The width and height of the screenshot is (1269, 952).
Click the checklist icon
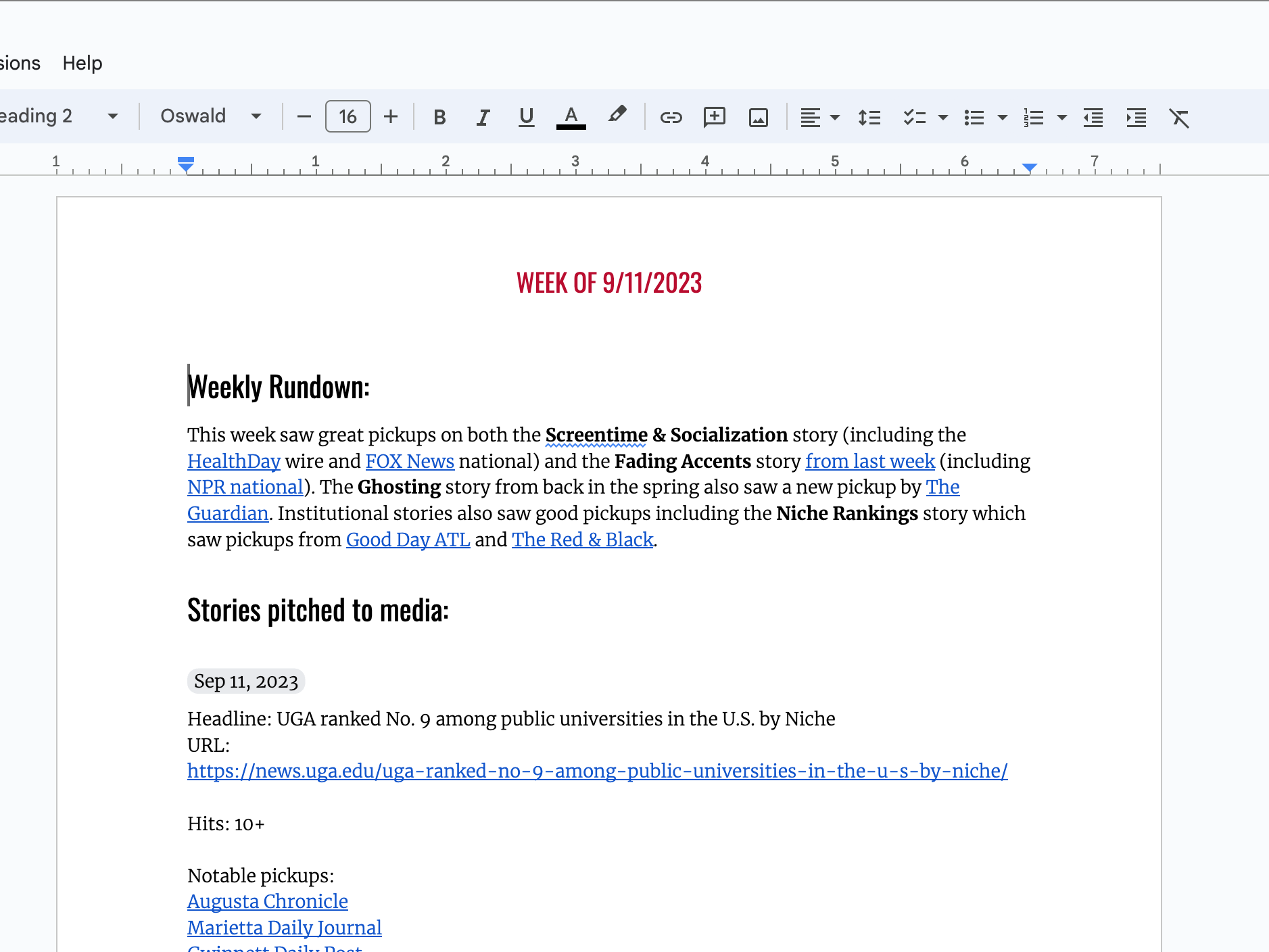[x=914, y=117]
